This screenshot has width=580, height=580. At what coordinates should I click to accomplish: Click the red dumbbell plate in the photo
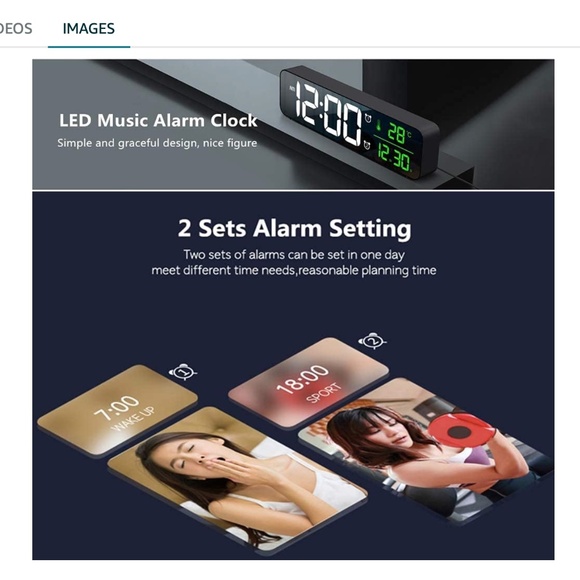tap(460, 431)
